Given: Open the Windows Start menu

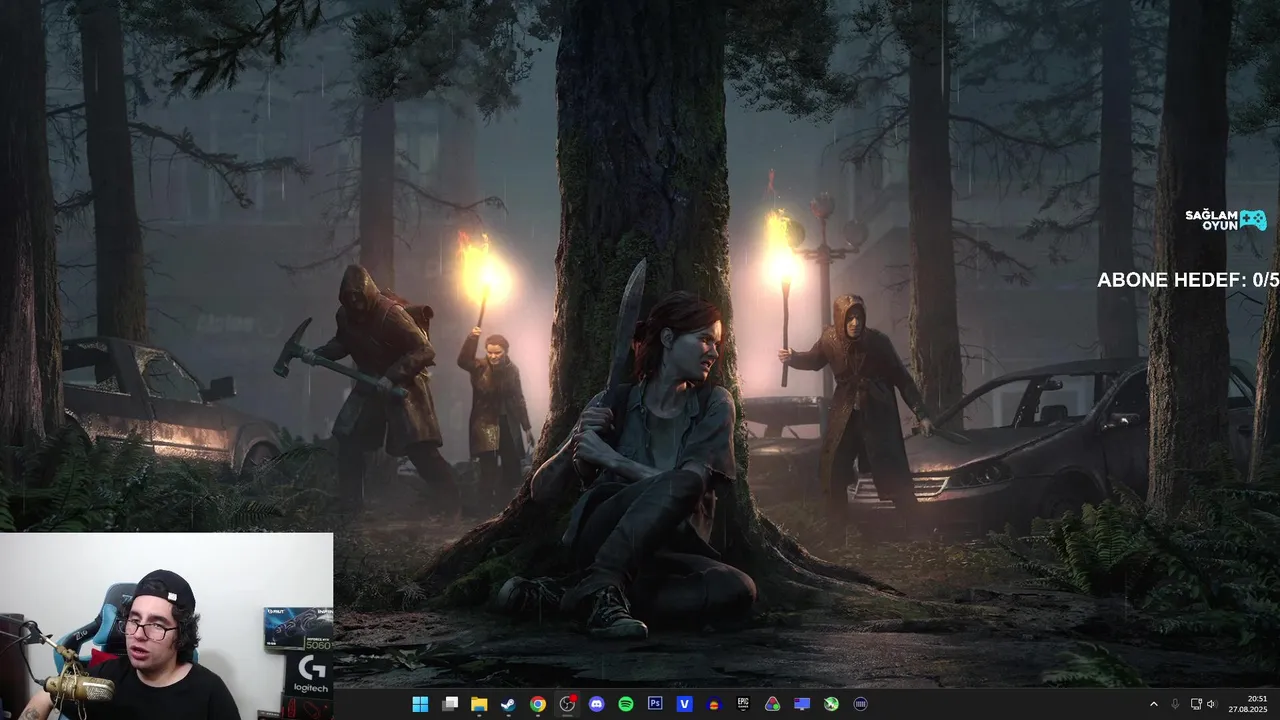Looking at the screenshot, I should (420, 704).
